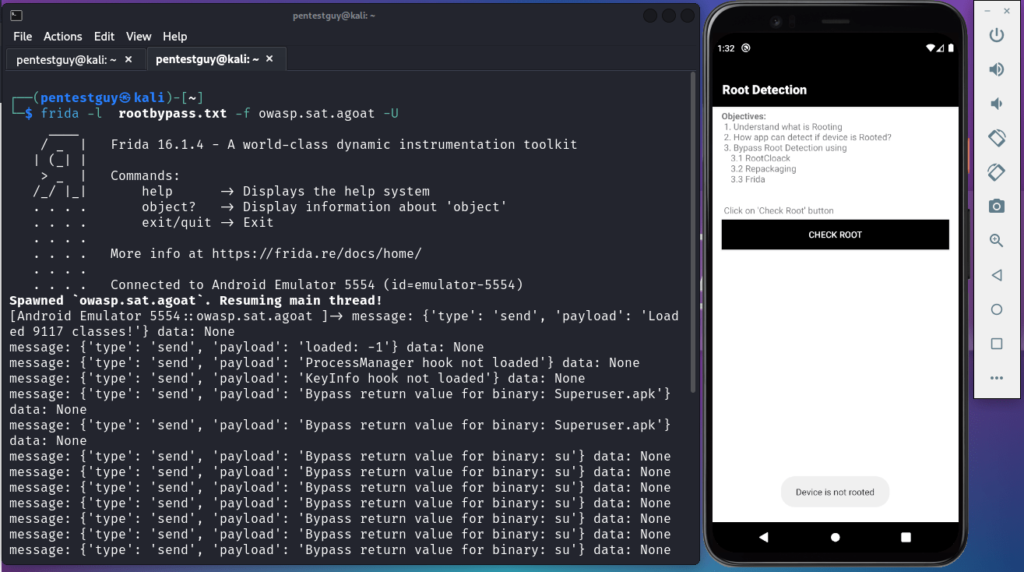Viewport: 1024px width, 572px height.
Task: Tap the Android back navigation button
Action: (x=763, y=537)
